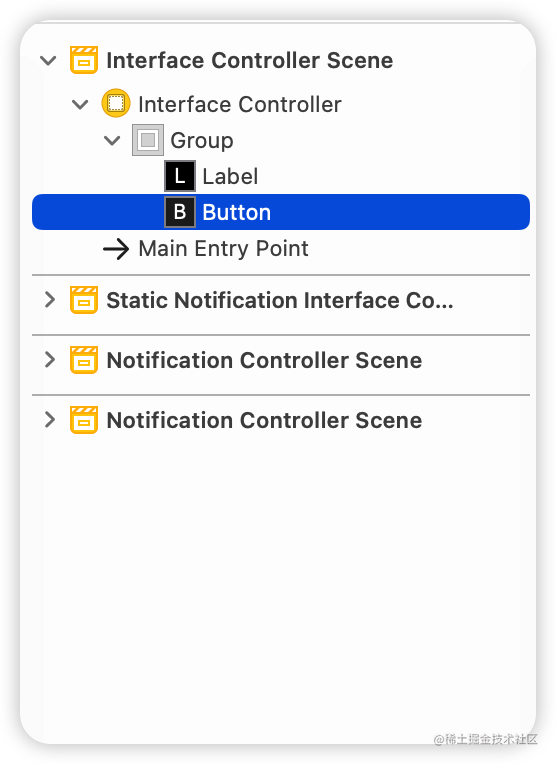The image size is (556, 764).
Task: Expand the upper Notification Controller Scene chevron
Action: pos(50,360)
